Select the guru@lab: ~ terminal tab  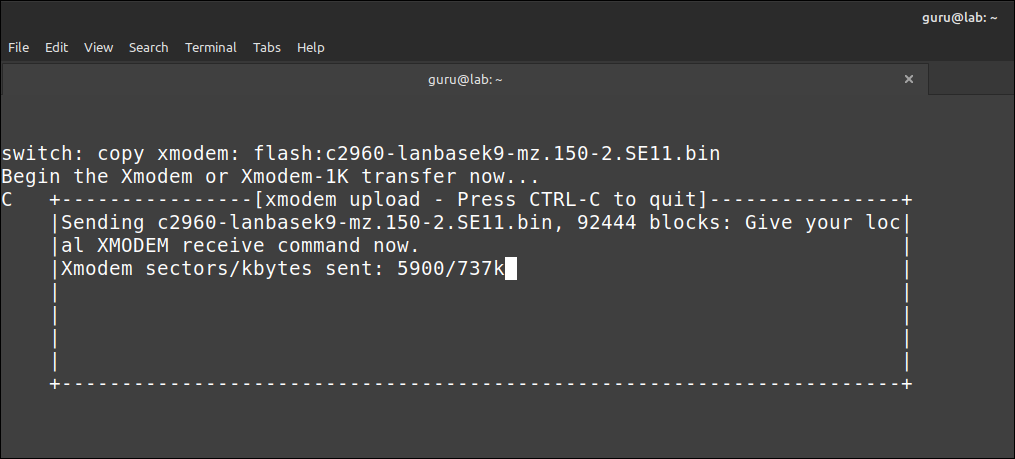point(465,79)
